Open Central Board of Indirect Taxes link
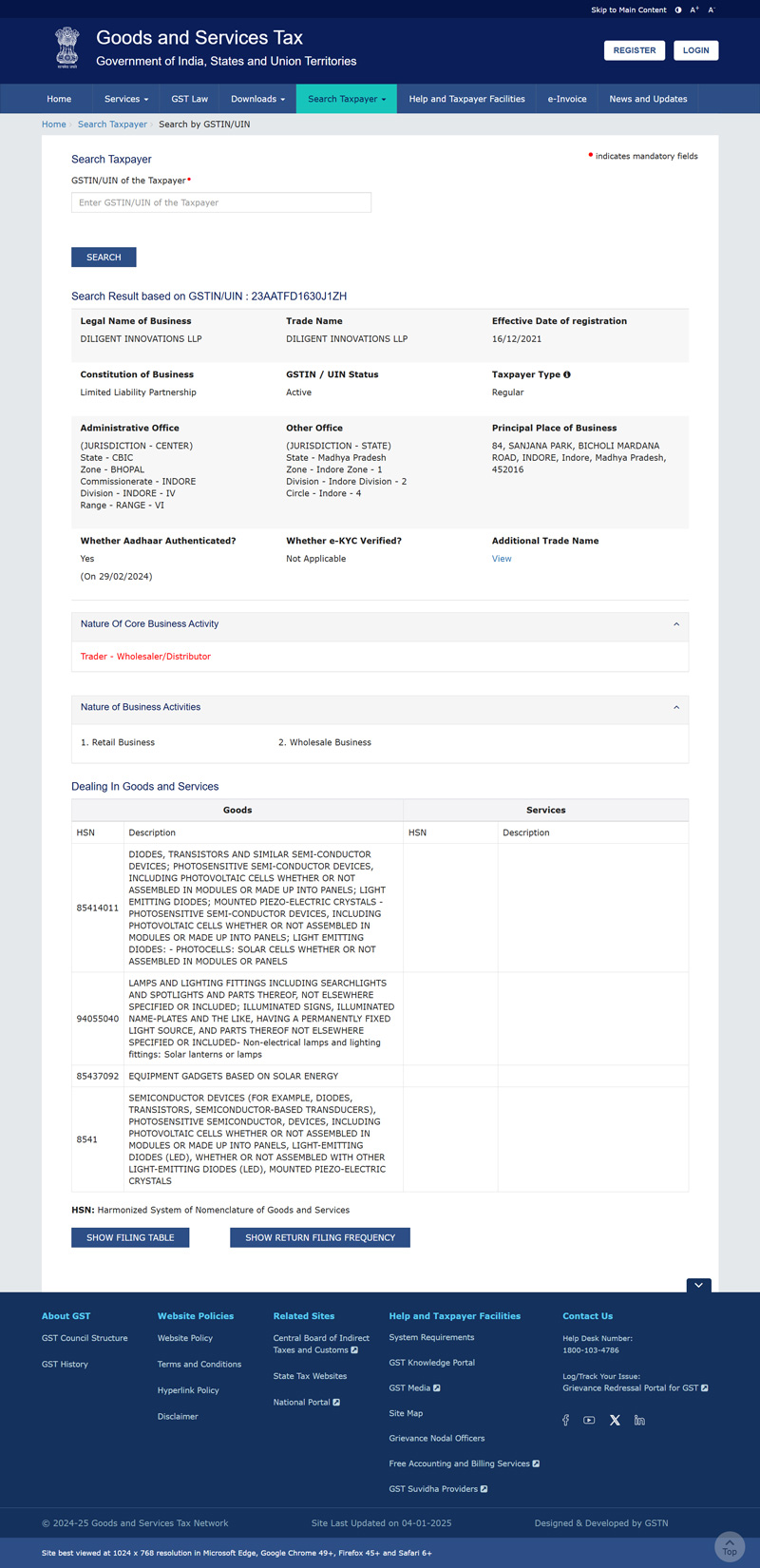This screenshot has height=1568, width=760. point(321,1344)
